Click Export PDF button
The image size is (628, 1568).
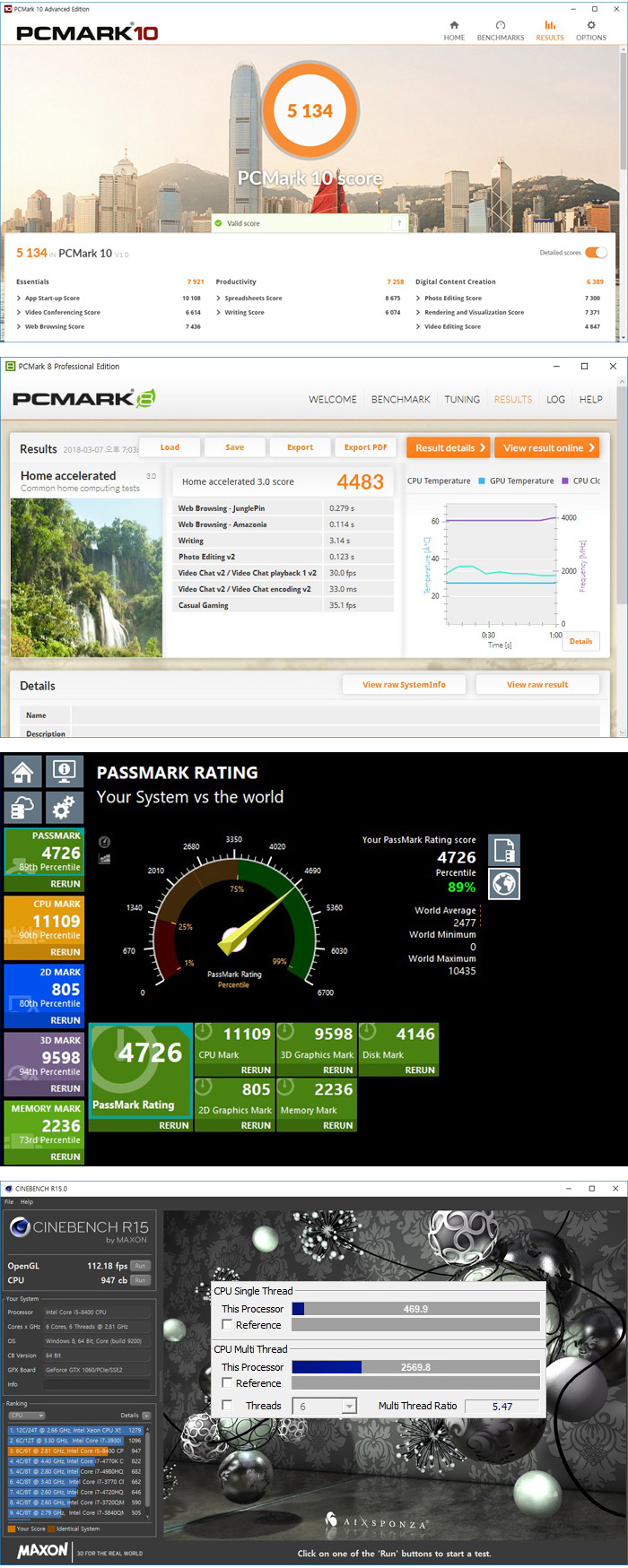(x=365, y=446)
